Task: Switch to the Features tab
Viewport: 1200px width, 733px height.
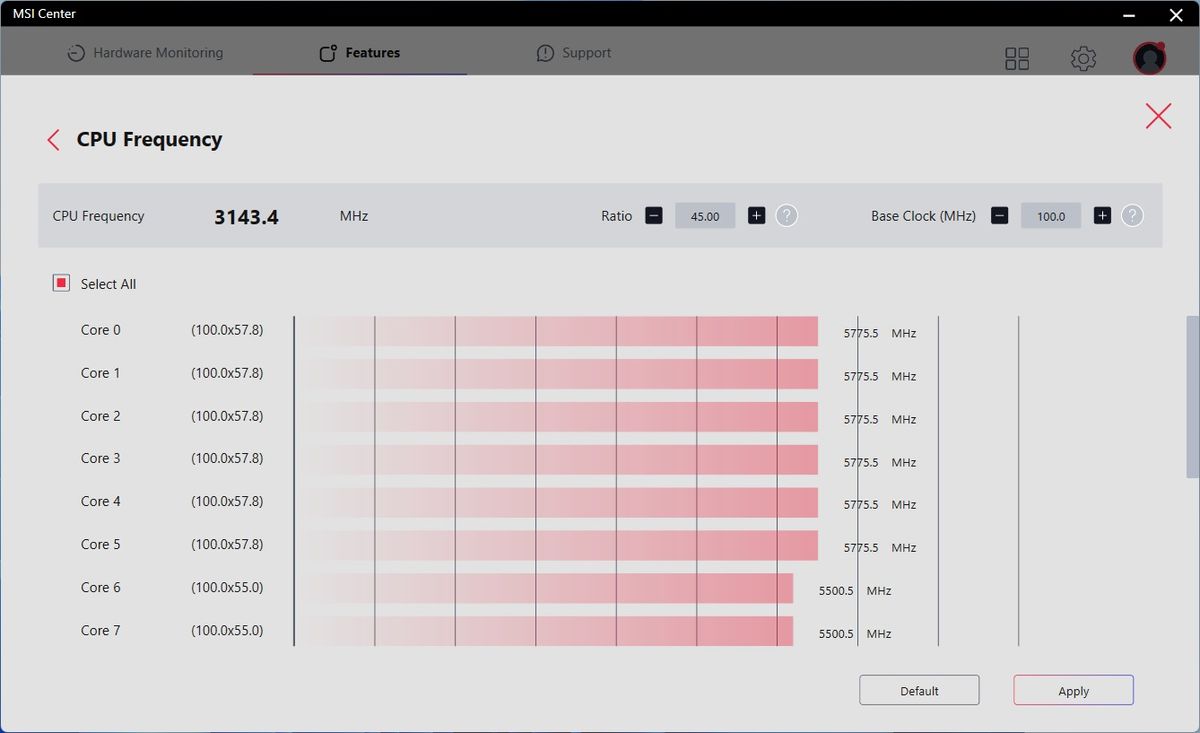Action: pyautogui.click(x=360, y=53)
